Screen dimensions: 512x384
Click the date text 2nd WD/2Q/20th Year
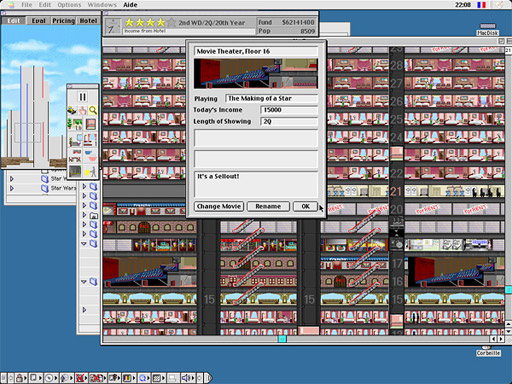pyautogui.click(x=212, y=23)
